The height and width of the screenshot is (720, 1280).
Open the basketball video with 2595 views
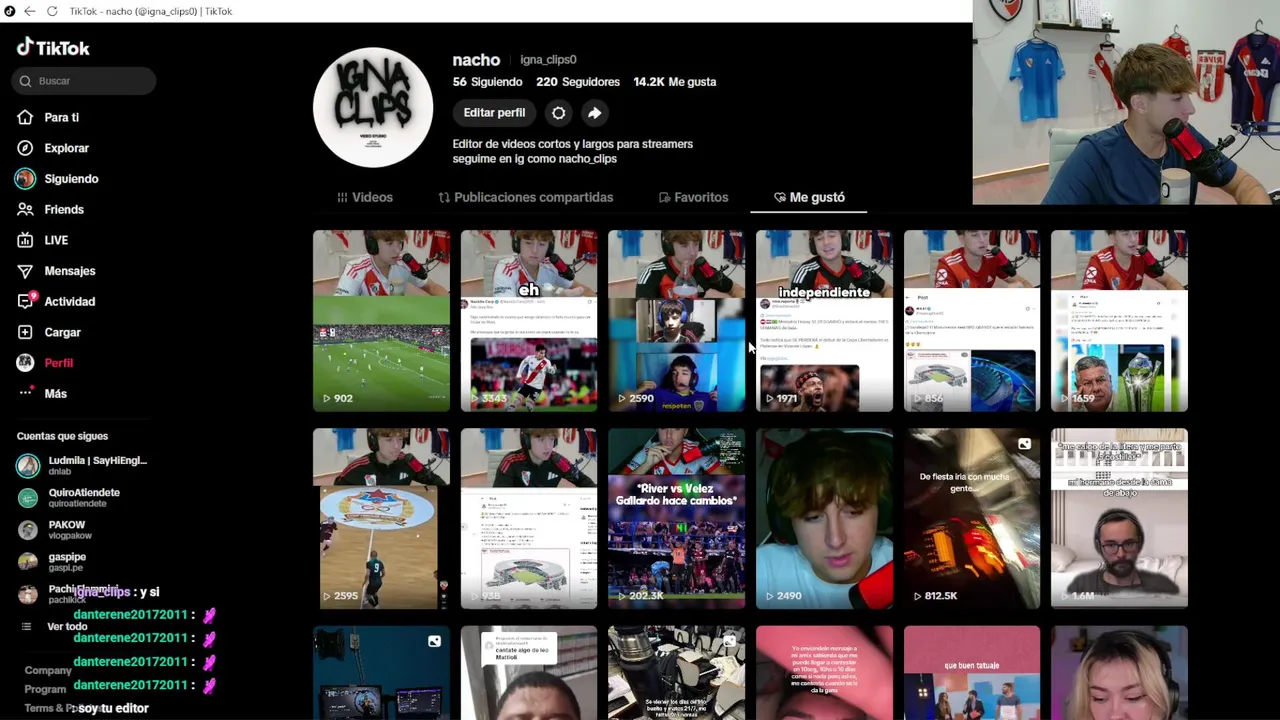click(x=381, y=519)
